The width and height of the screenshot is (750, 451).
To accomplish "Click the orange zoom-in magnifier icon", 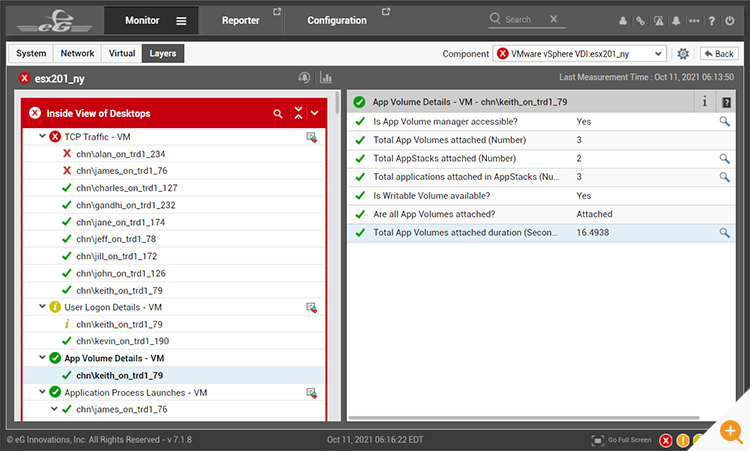I will [731, 431].
